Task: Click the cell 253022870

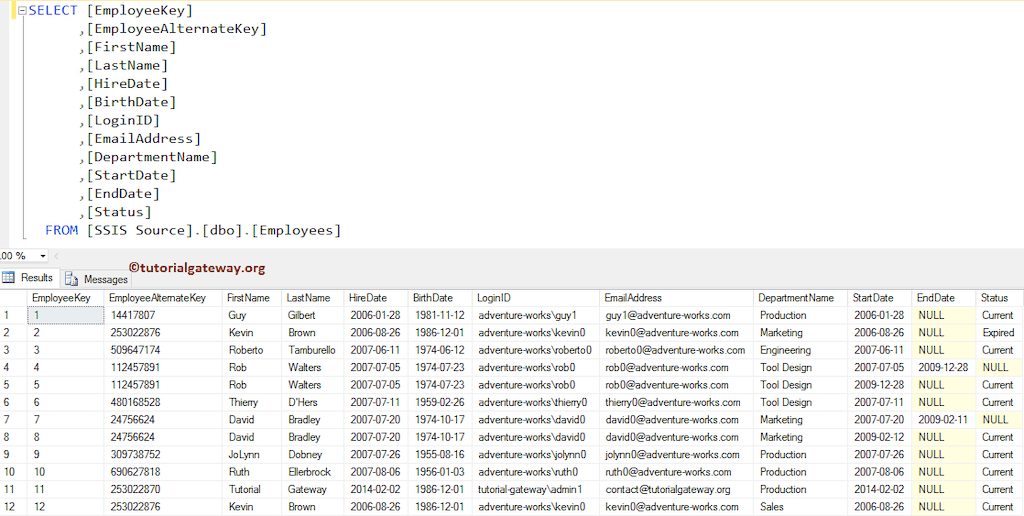Action: [163, 489]
